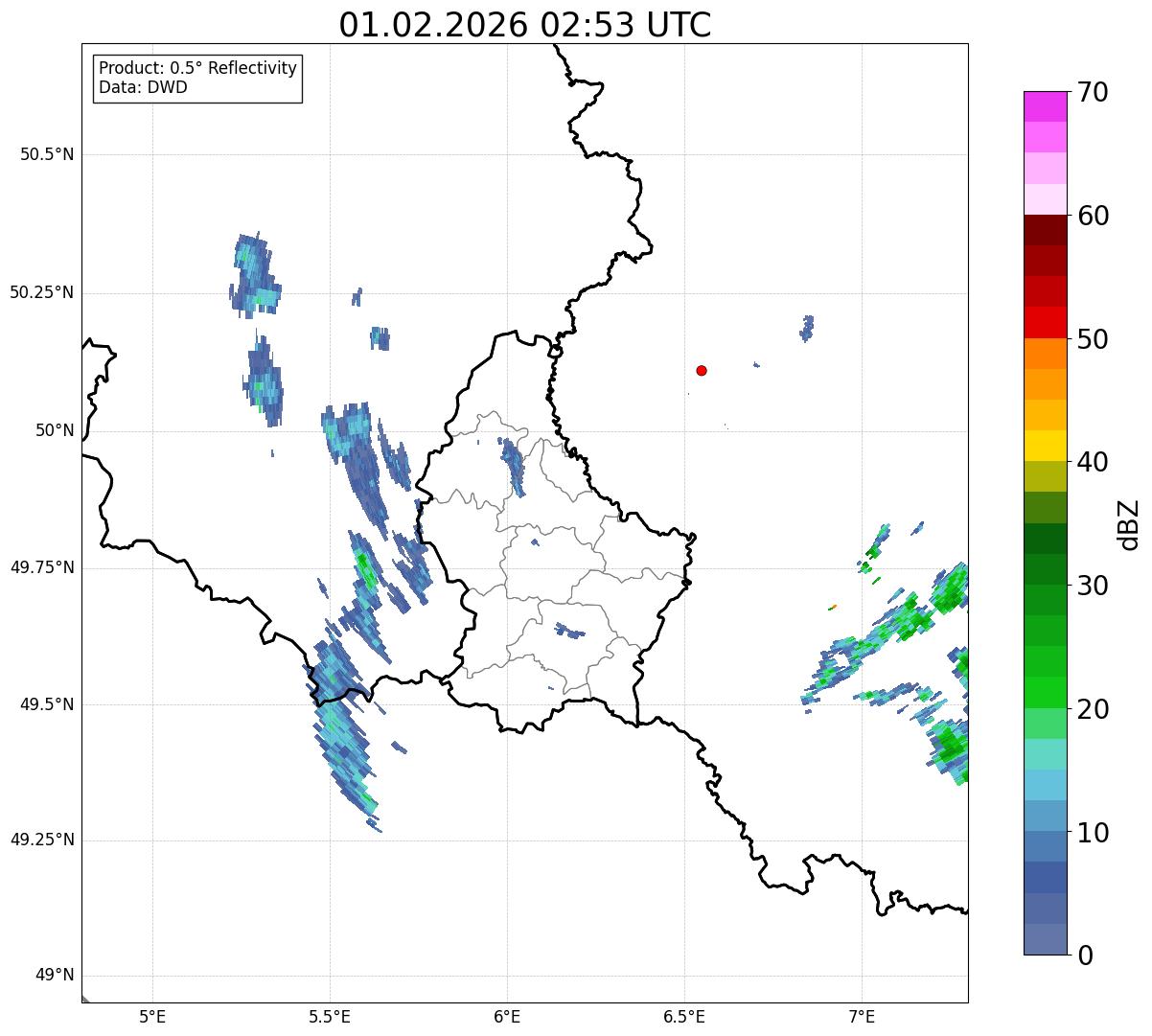The height and width of the screenshot is (1036, 1152).
Task: Click the orange colorbar swatch below 50
Action: [x=1046, y=354]
